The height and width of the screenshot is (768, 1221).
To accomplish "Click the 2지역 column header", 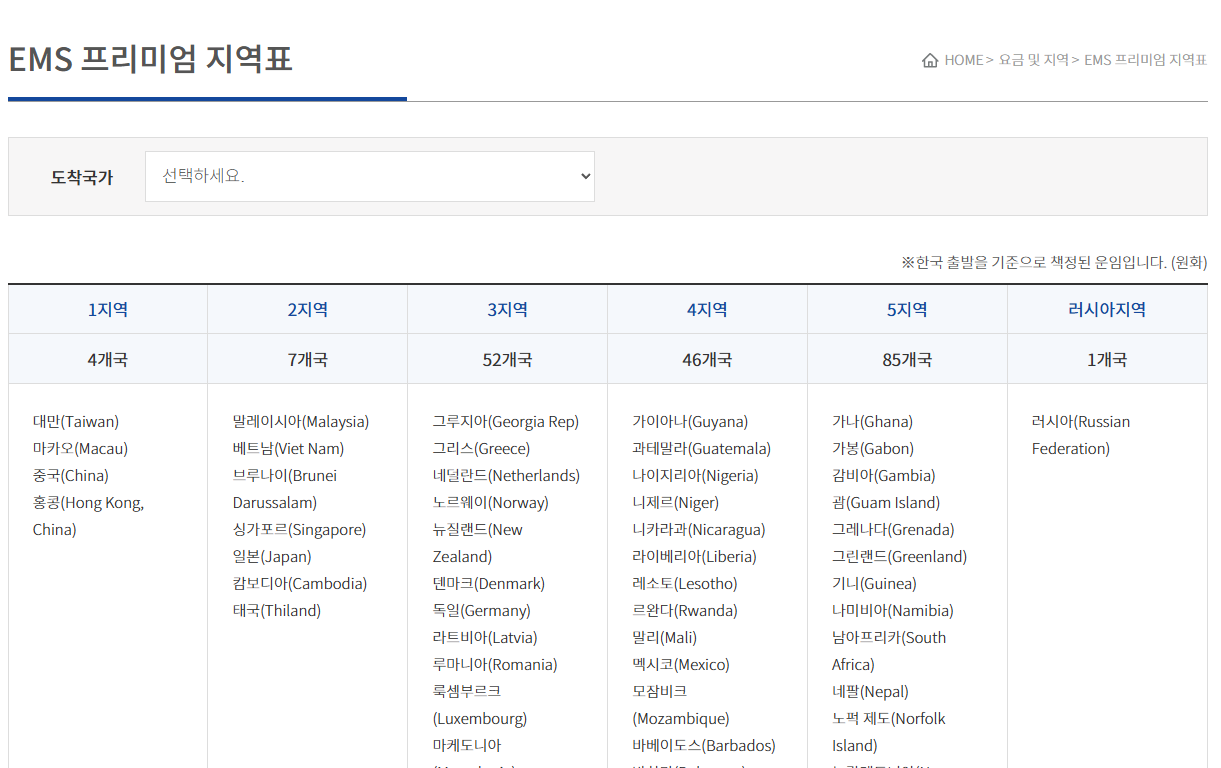I will click(x=308, y=309).
